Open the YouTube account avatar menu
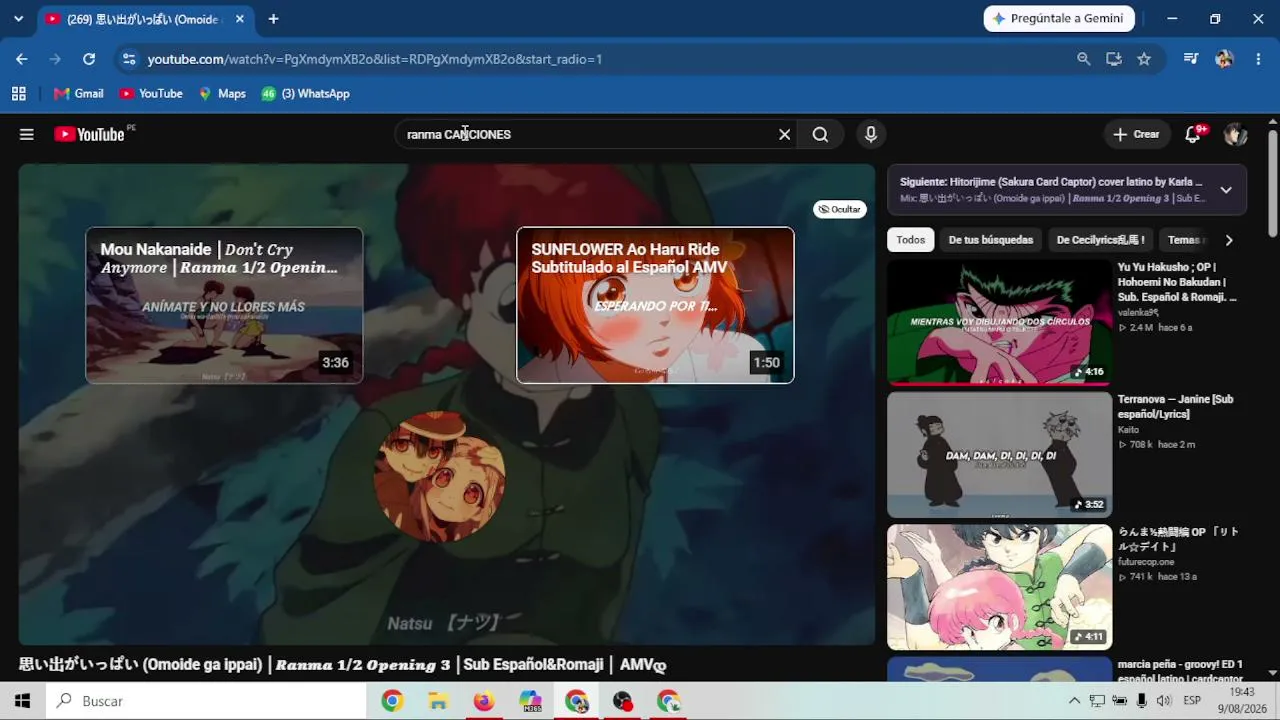1280x720 pixels. (1235, 134)
